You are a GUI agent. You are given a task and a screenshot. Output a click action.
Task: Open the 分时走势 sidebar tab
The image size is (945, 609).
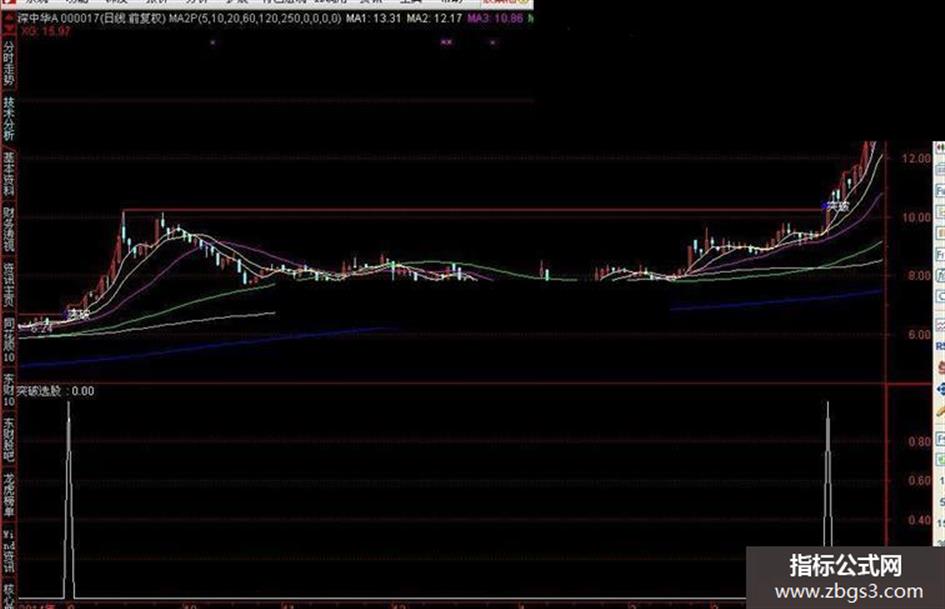8,63
